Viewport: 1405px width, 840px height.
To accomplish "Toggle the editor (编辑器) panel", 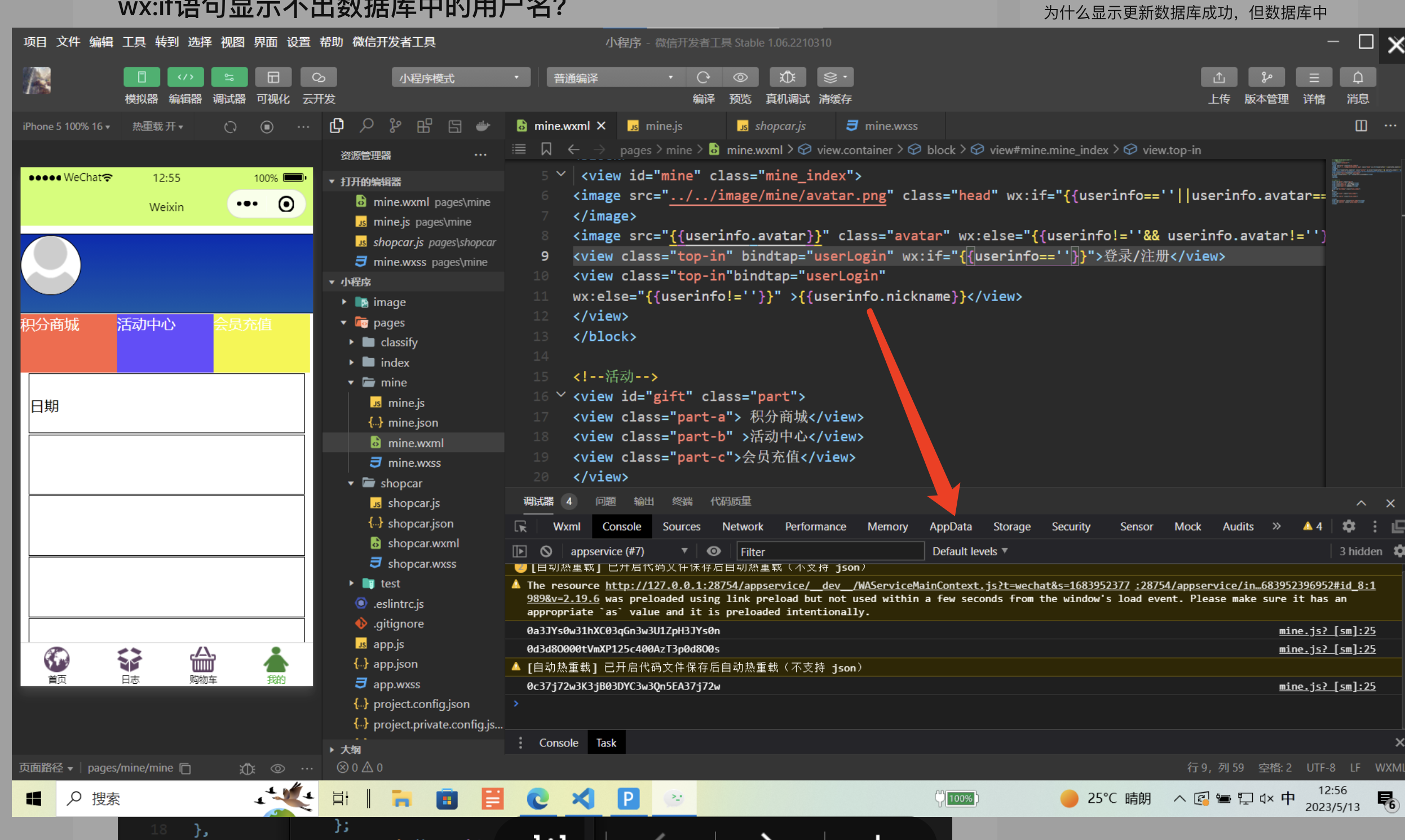I will [185, 78].
